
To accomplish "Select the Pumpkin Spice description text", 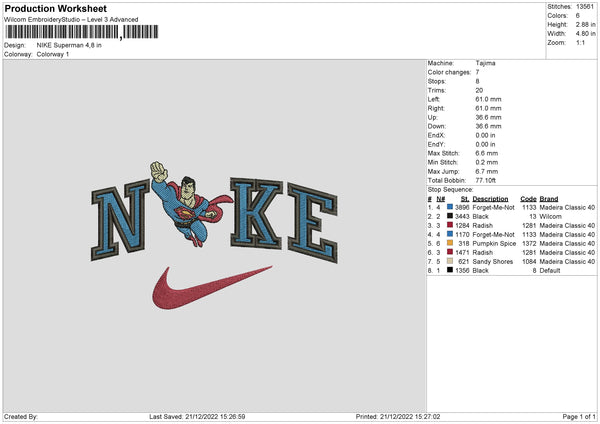I will 494,243.
